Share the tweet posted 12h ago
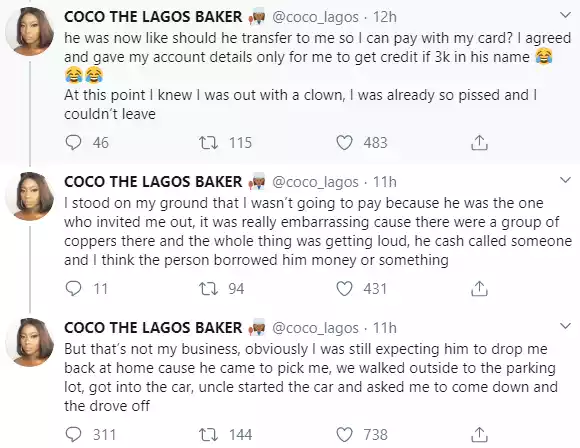Image resolution: width=580 pixels, height=448 pixels. 479,142
